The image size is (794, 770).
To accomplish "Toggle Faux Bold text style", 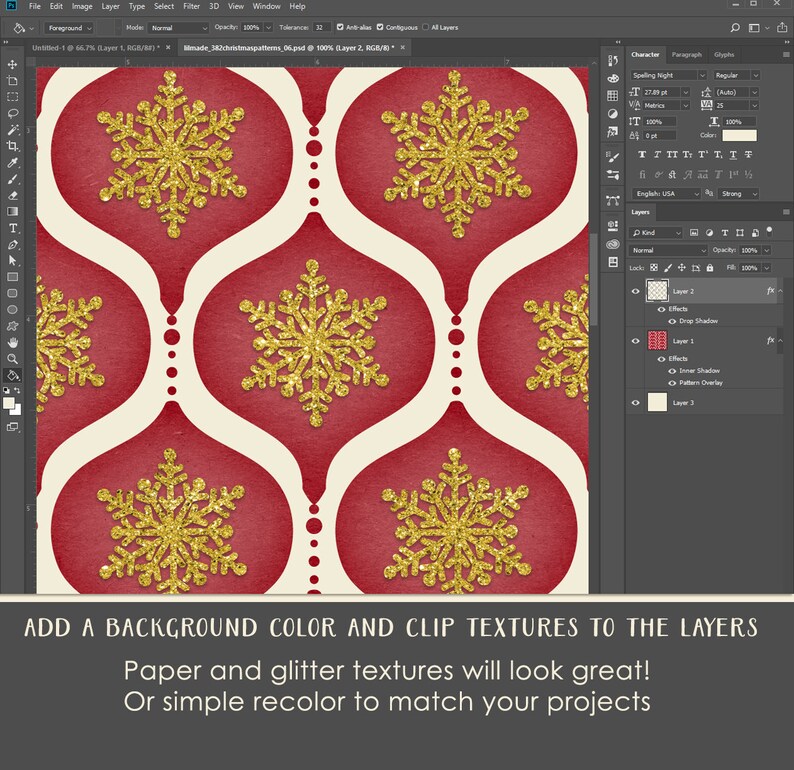I will [642, 154].
